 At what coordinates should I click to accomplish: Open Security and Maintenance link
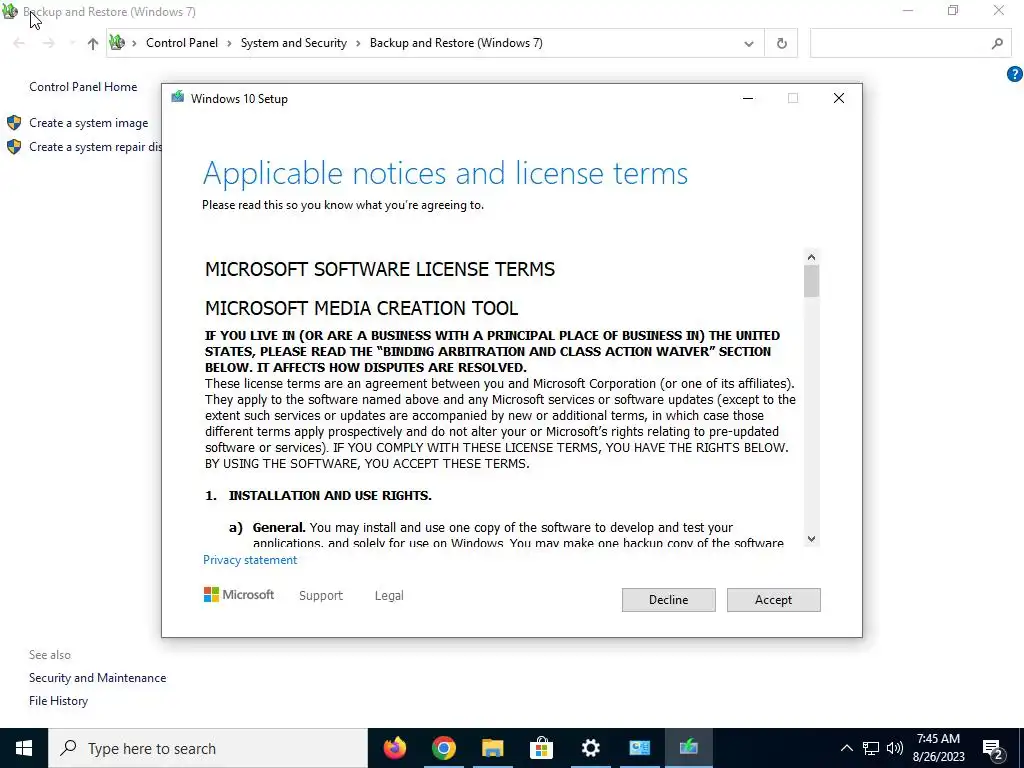(97, 678)
